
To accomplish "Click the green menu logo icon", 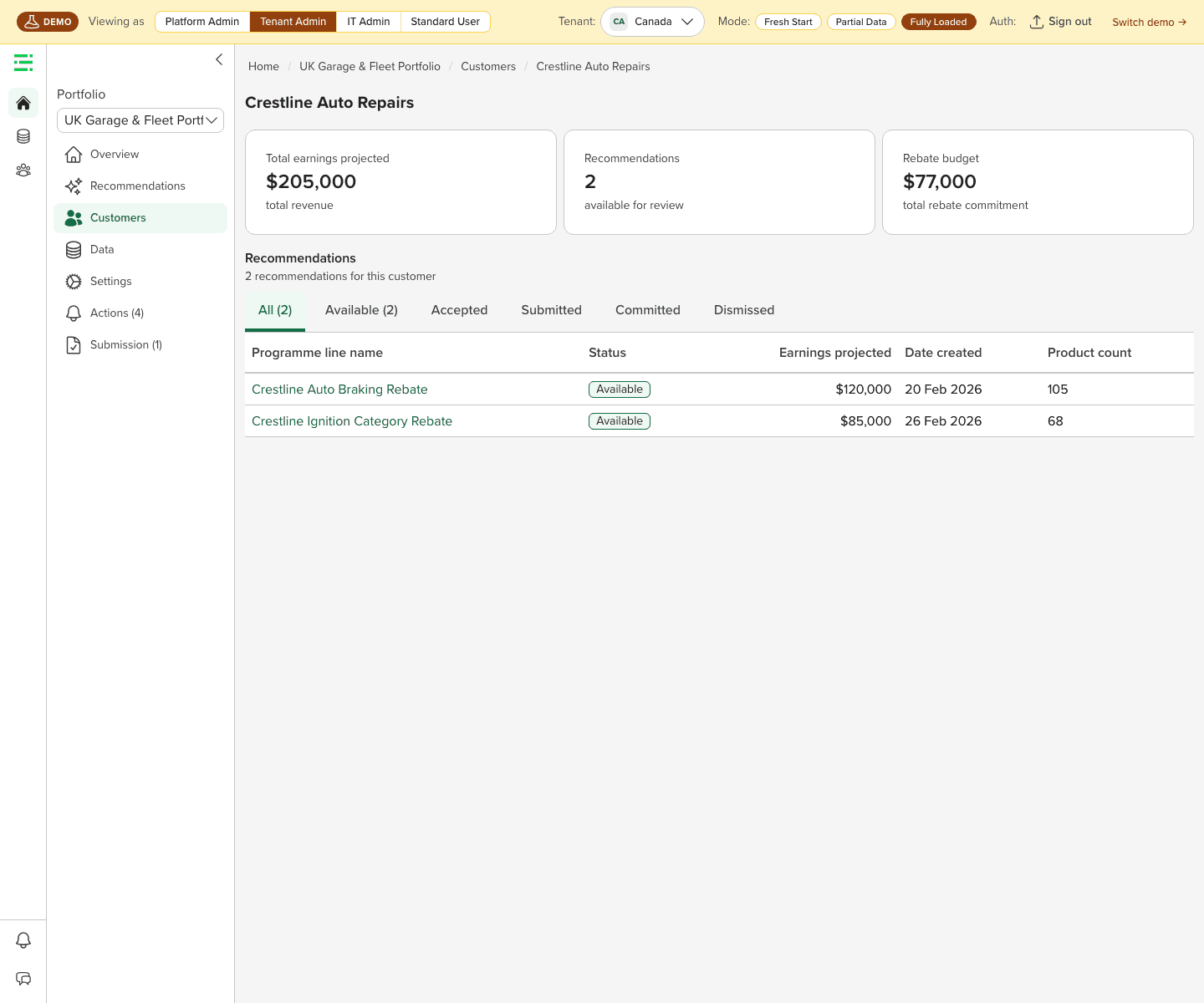I will [x=23, y=63].
